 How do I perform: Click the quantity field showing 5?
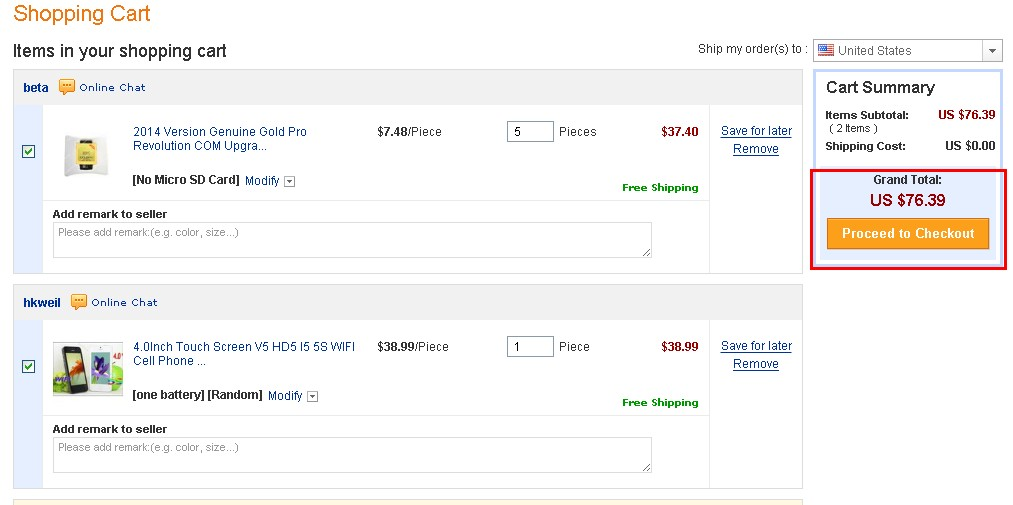coord(530,132)
